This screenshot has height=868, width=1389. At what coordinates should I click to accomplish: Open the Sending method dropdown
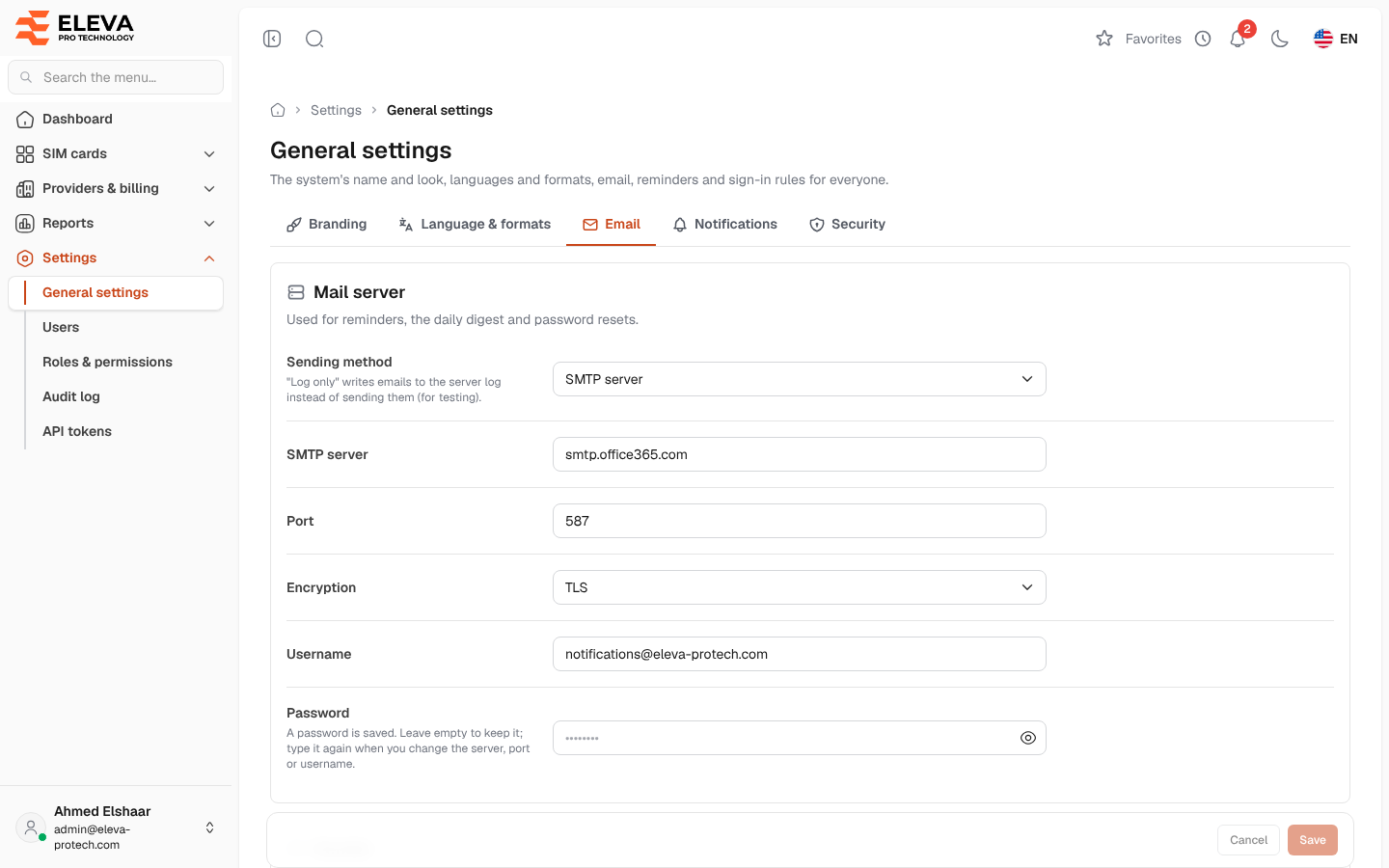point(799,379)
